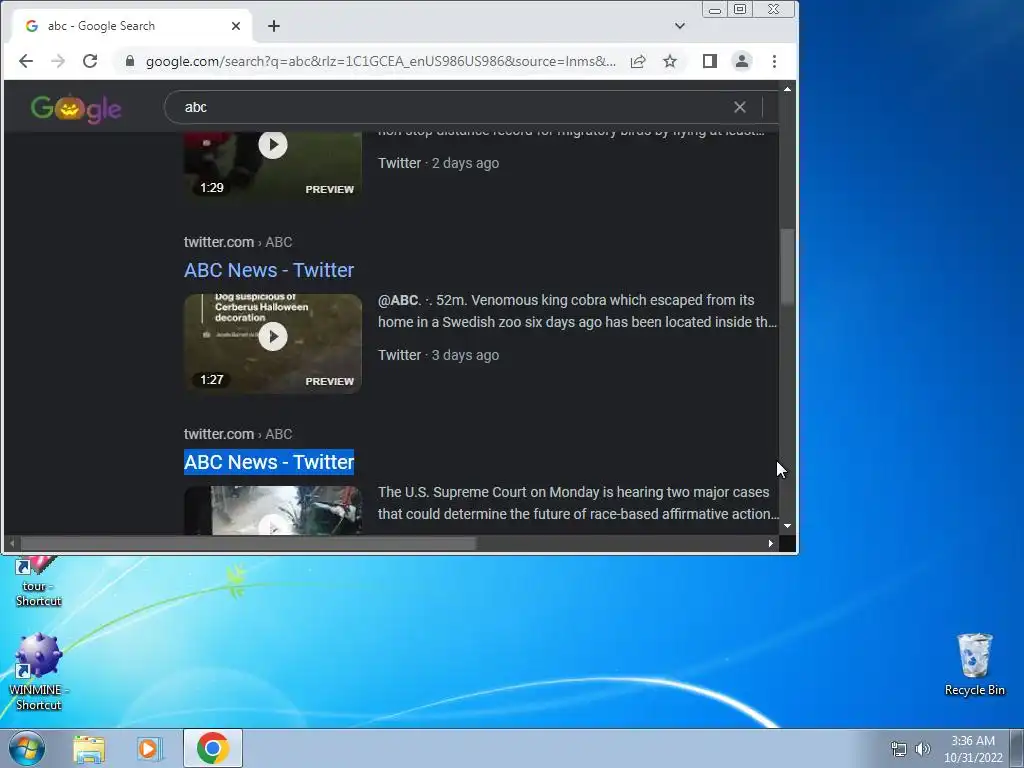Open the volume tray icon
The image size is (1024, 768).
coord(923,749)
